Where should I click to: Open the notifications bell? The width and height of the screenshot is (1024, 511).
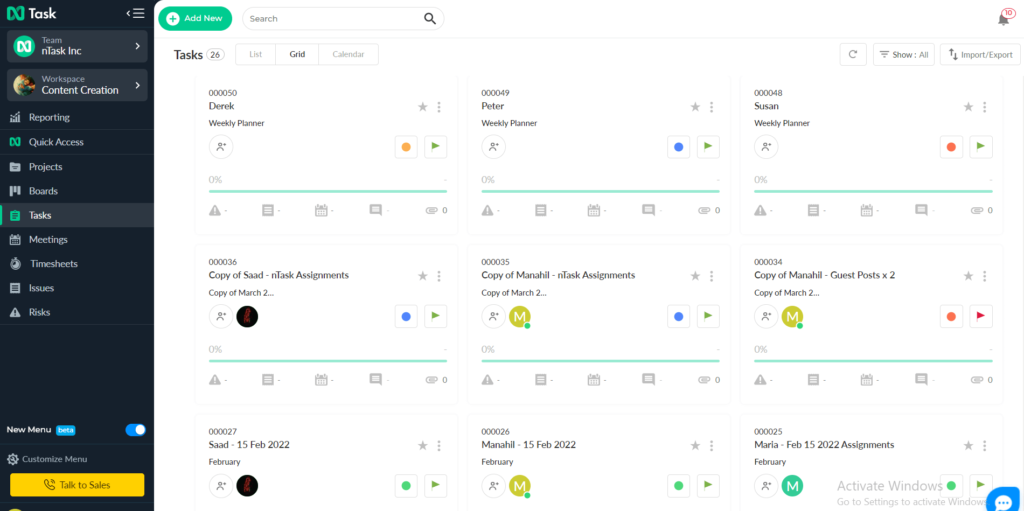(x=1004, y=19)
